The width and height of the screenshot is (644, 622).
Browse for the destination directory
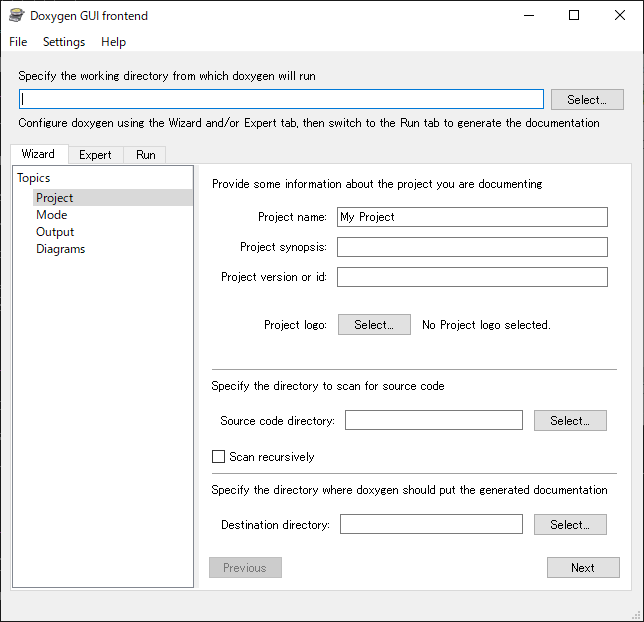(x=570, y=525)
